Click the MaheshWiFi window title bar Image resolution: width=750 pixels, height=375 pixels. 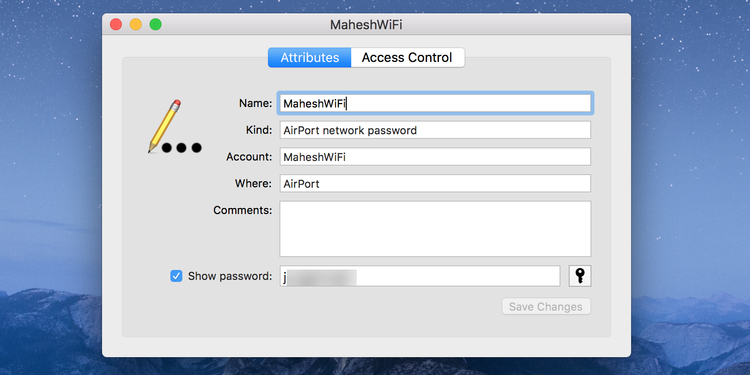(x=366, y=24)
